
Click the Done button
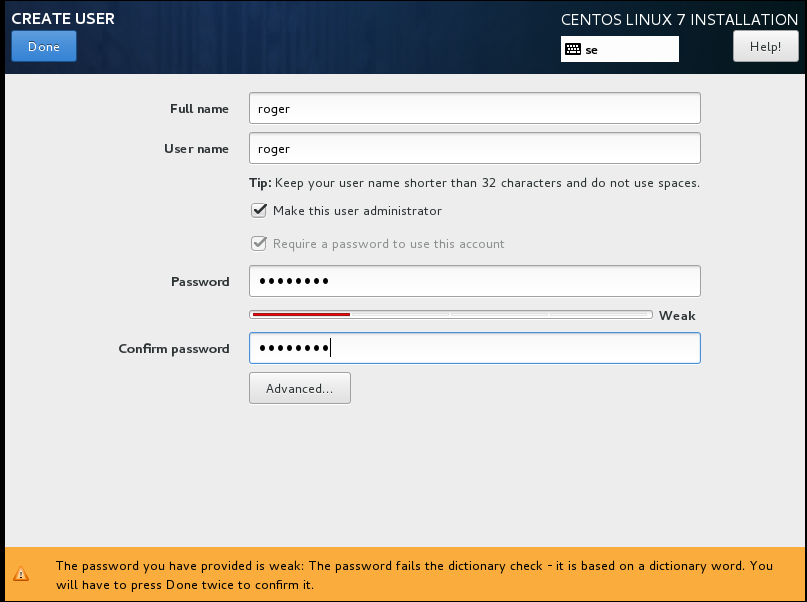point(44,46)
